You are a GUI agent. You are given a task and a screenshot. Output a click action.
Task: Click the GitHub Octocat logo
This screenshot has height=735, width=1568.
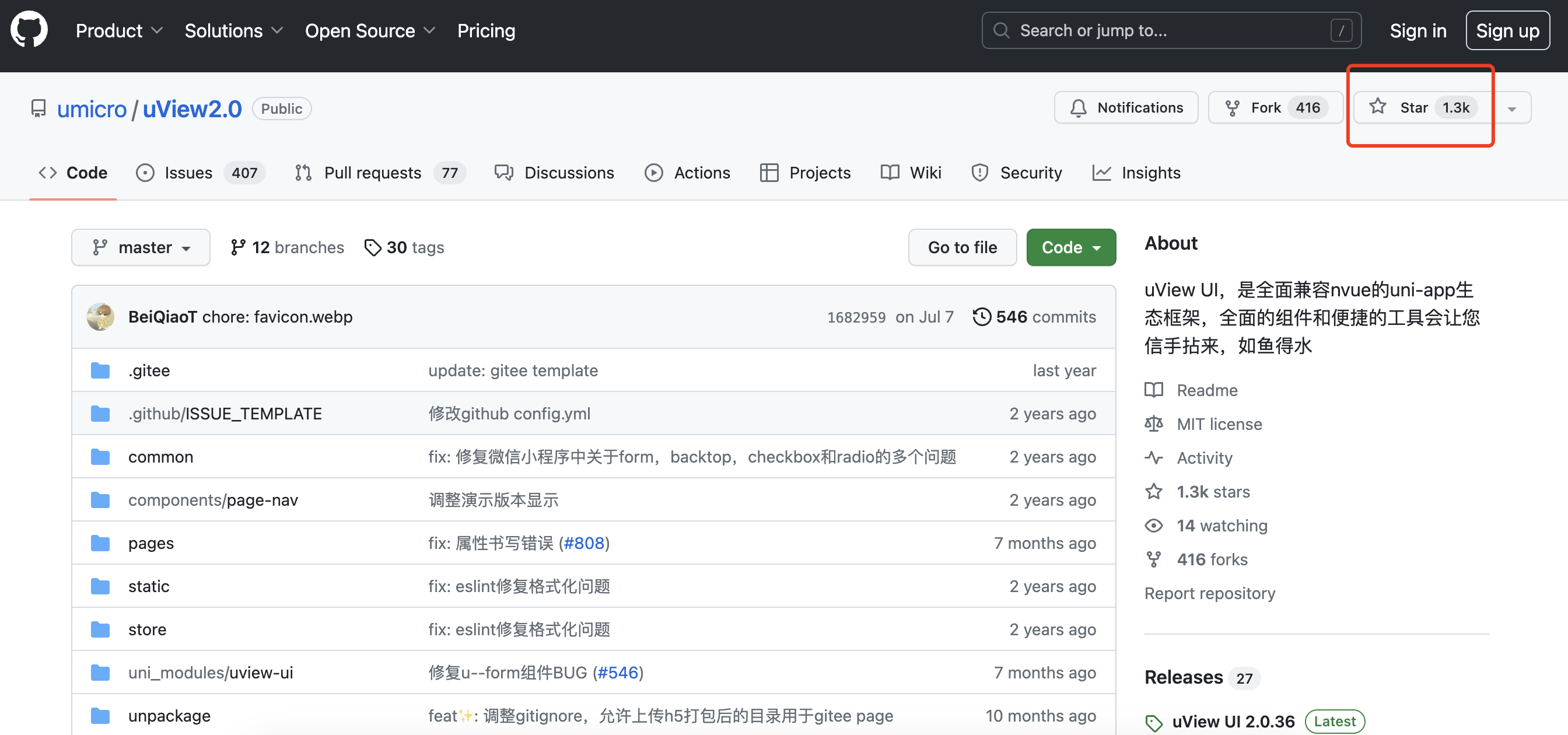(29, 30)
